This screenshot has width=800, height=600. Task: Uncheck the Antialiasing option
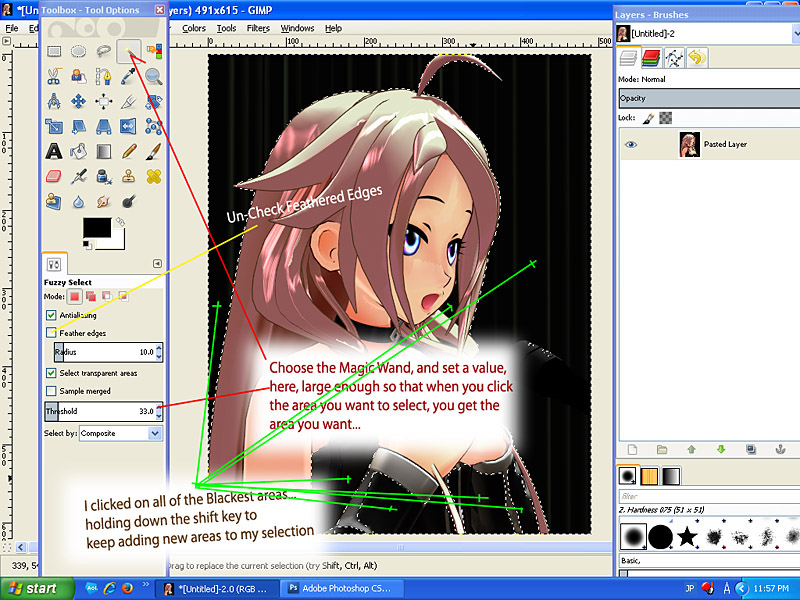[50, 315]
